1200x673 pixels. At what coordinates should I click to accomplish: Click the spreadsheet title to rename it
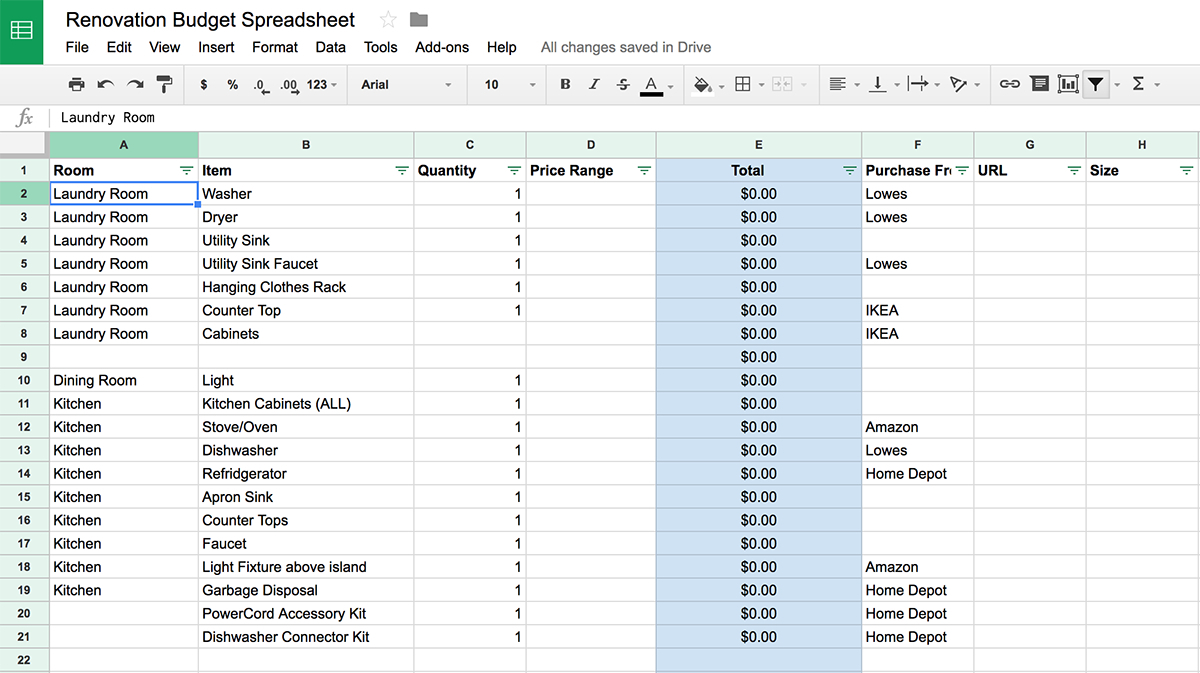[x=210, y=19]
